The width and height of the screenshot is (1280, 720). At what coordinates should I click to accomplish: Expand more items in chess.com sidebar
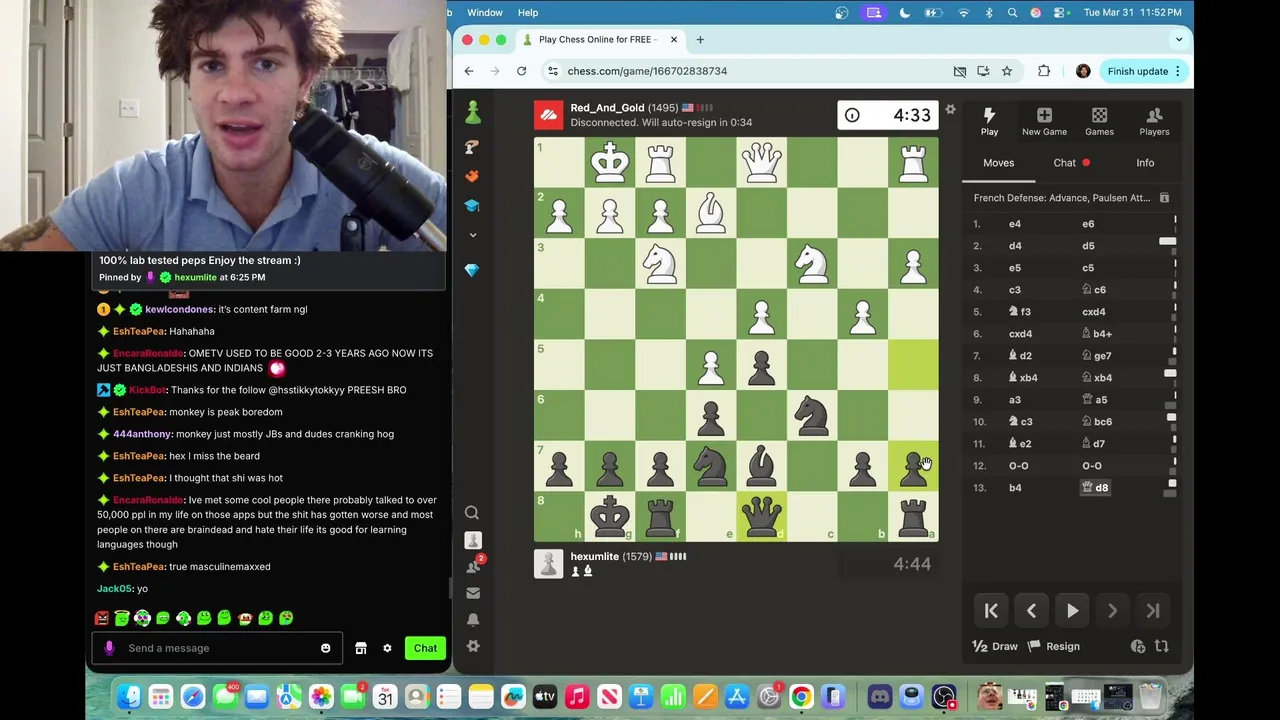click(x=473, y=235)
